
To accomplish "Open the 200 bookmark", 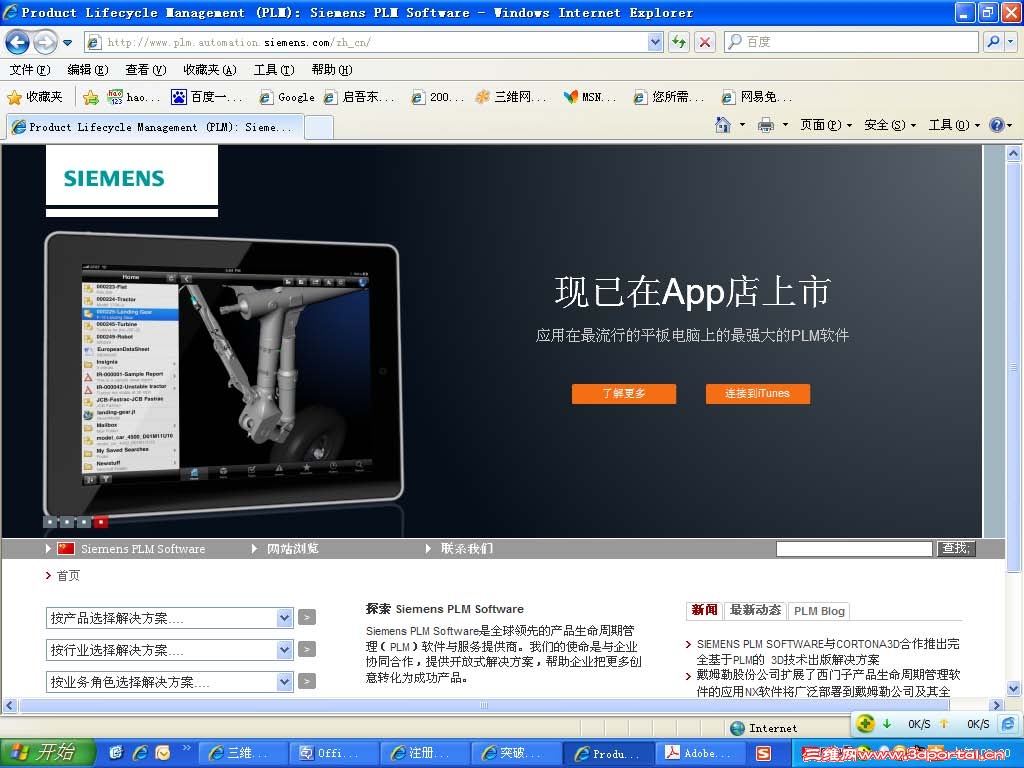I will click(438, 97).
